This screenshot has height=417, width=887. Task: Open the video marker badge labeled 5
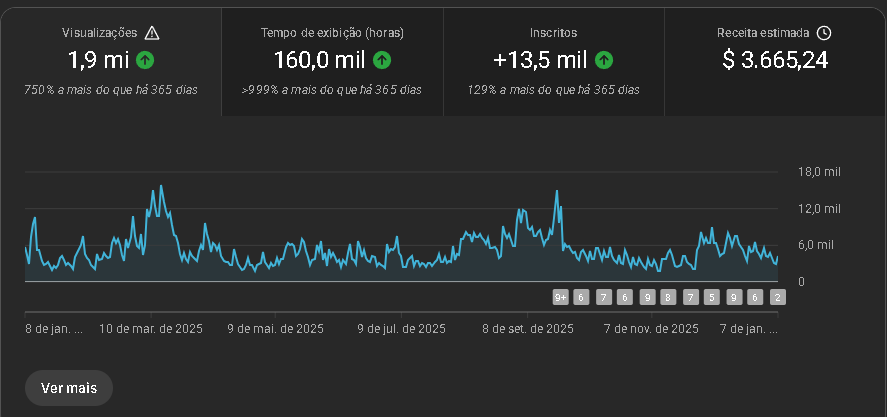712,297
